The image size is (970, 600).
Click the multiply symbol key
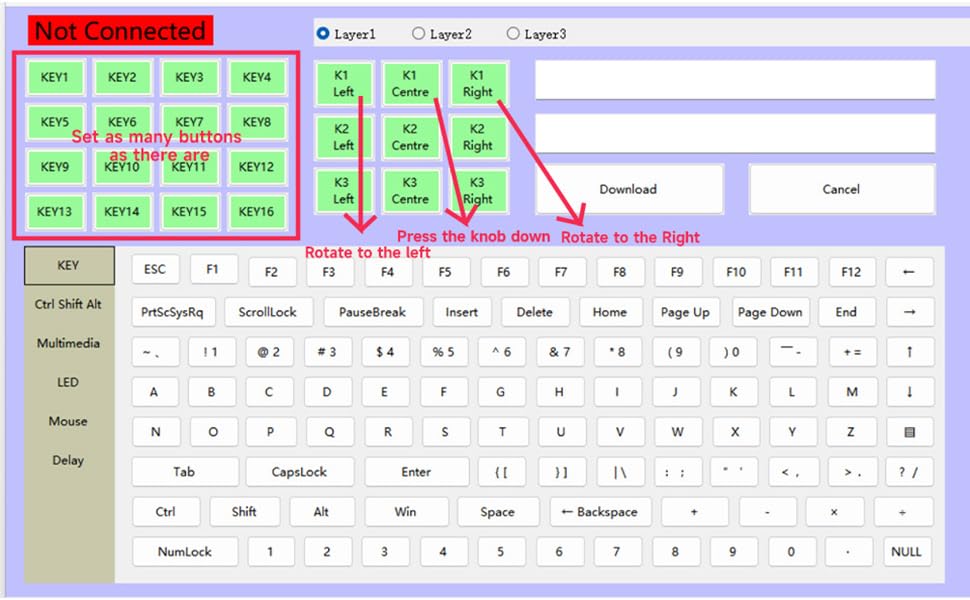pyautogui.click(x=834, y=512)
